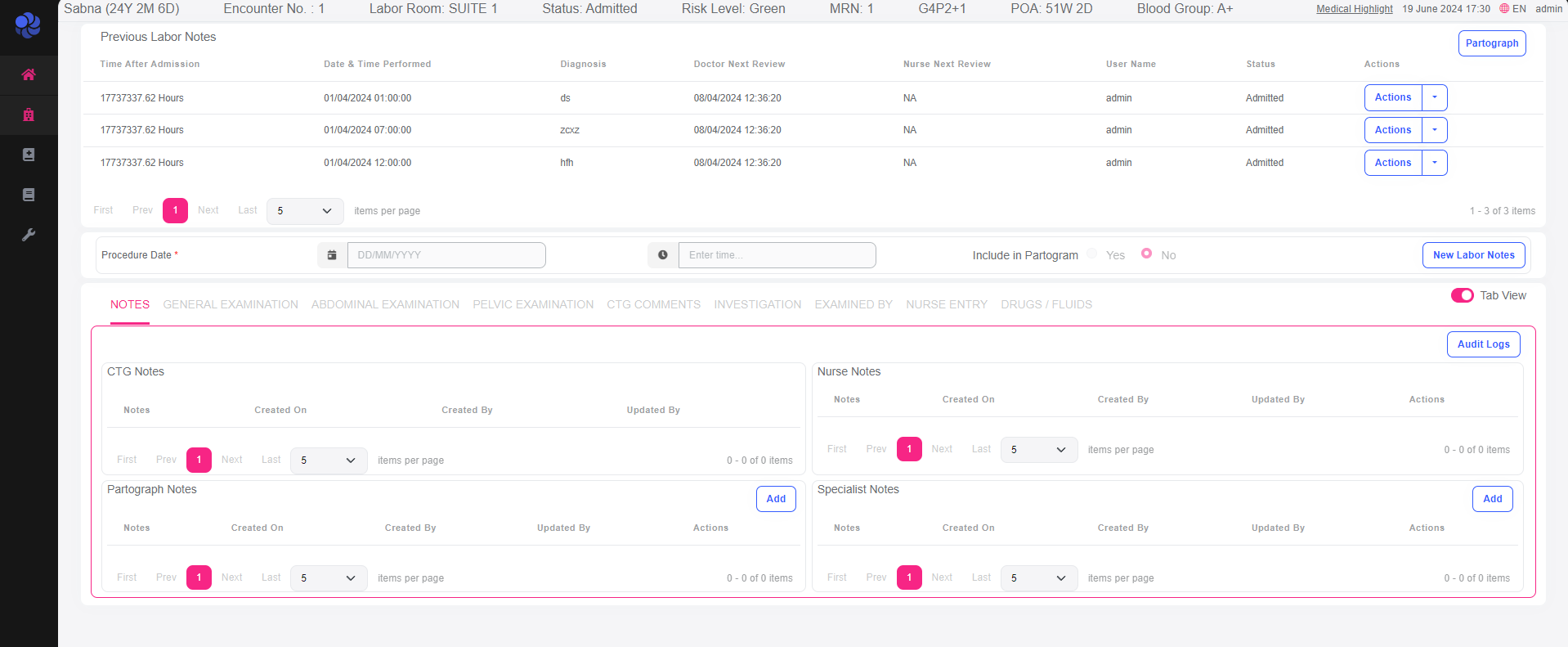Switch to the General Examination tab
This screenshot has width=1568, height=647.
[231, 304]
